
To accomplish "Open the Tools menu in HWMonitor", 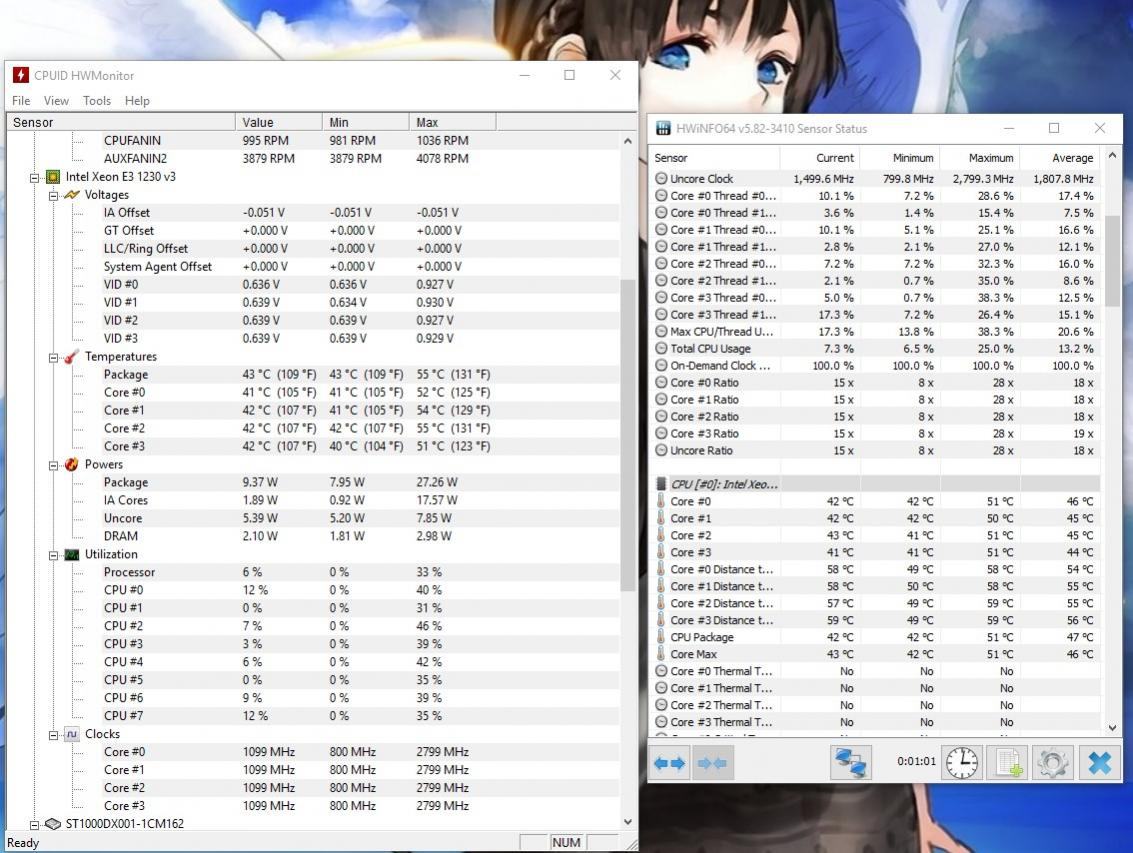I will pos(97,100).
